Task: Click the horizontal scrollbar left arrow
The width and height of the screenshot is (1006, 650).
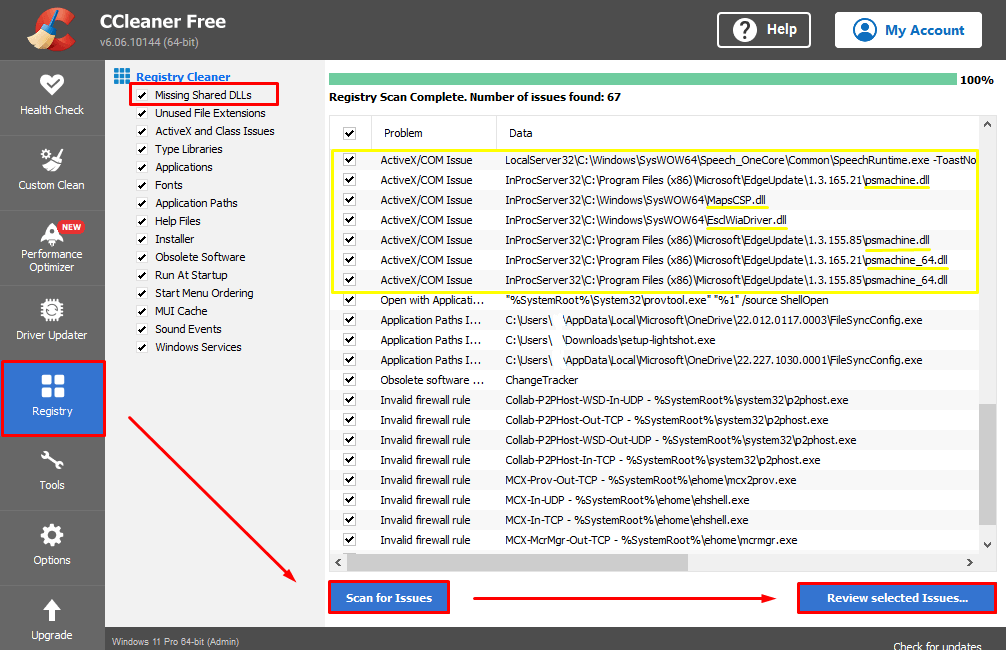Action: 339,562
